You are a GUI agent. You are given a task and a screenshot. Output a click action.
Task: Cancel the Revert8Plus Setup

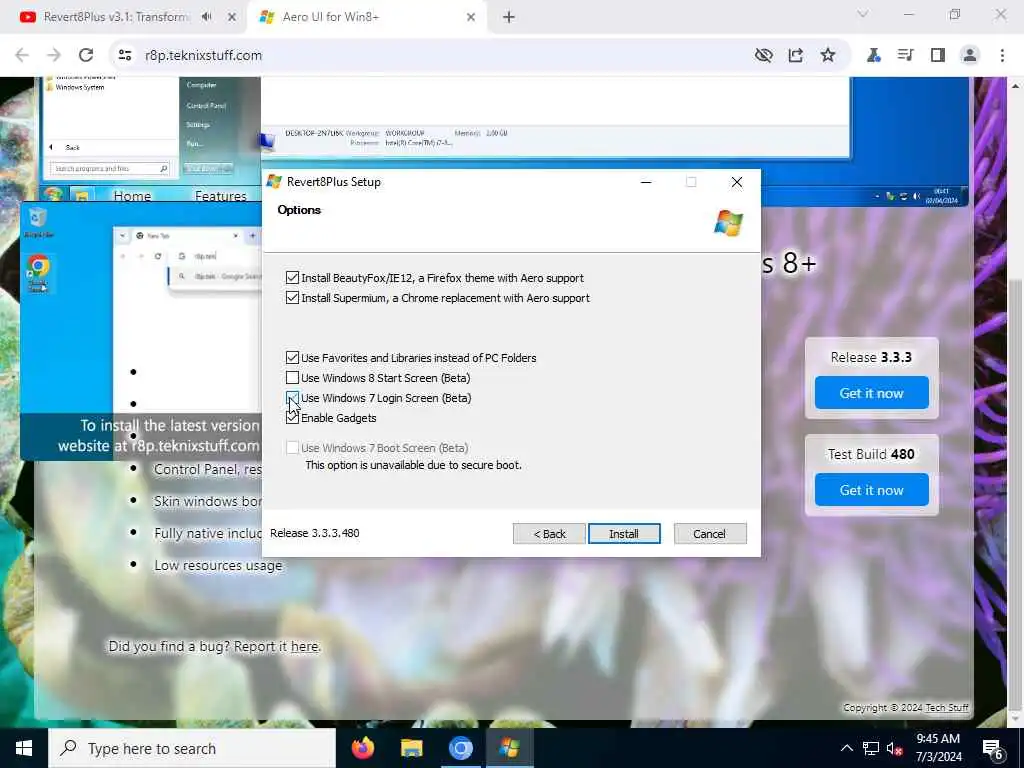710,534
